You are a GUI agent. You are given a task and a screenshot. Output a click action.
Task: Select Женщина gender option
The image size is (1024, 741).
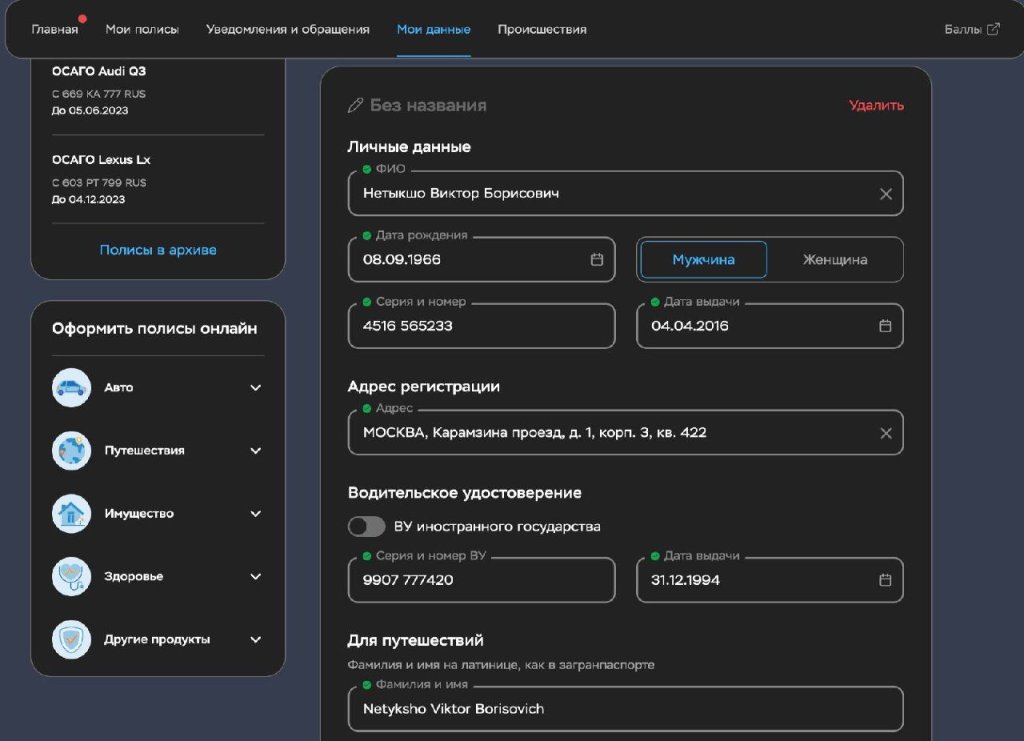(x=835, y=260)
